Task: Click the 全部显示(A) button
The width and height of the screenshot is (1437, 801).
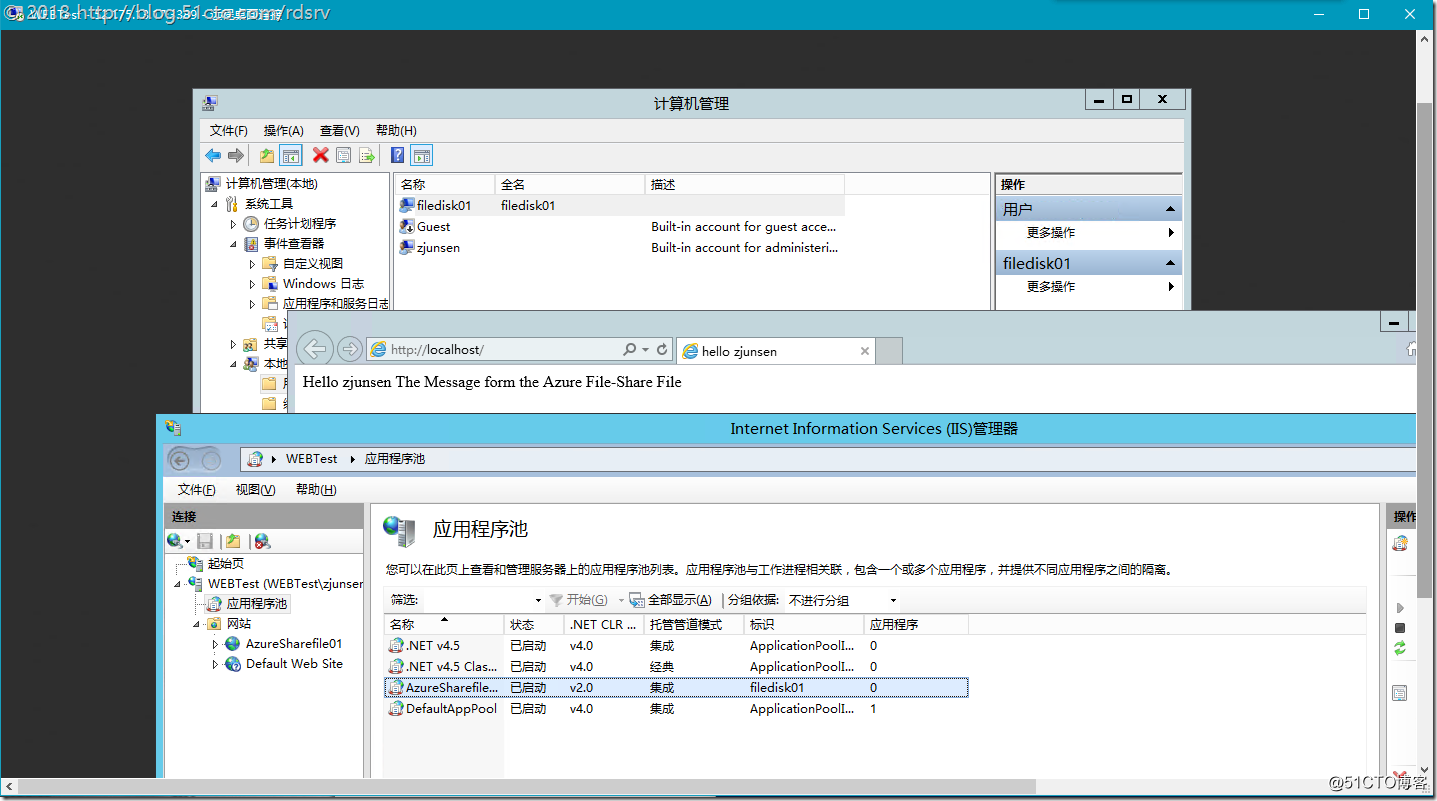Action: coord(671,600)
